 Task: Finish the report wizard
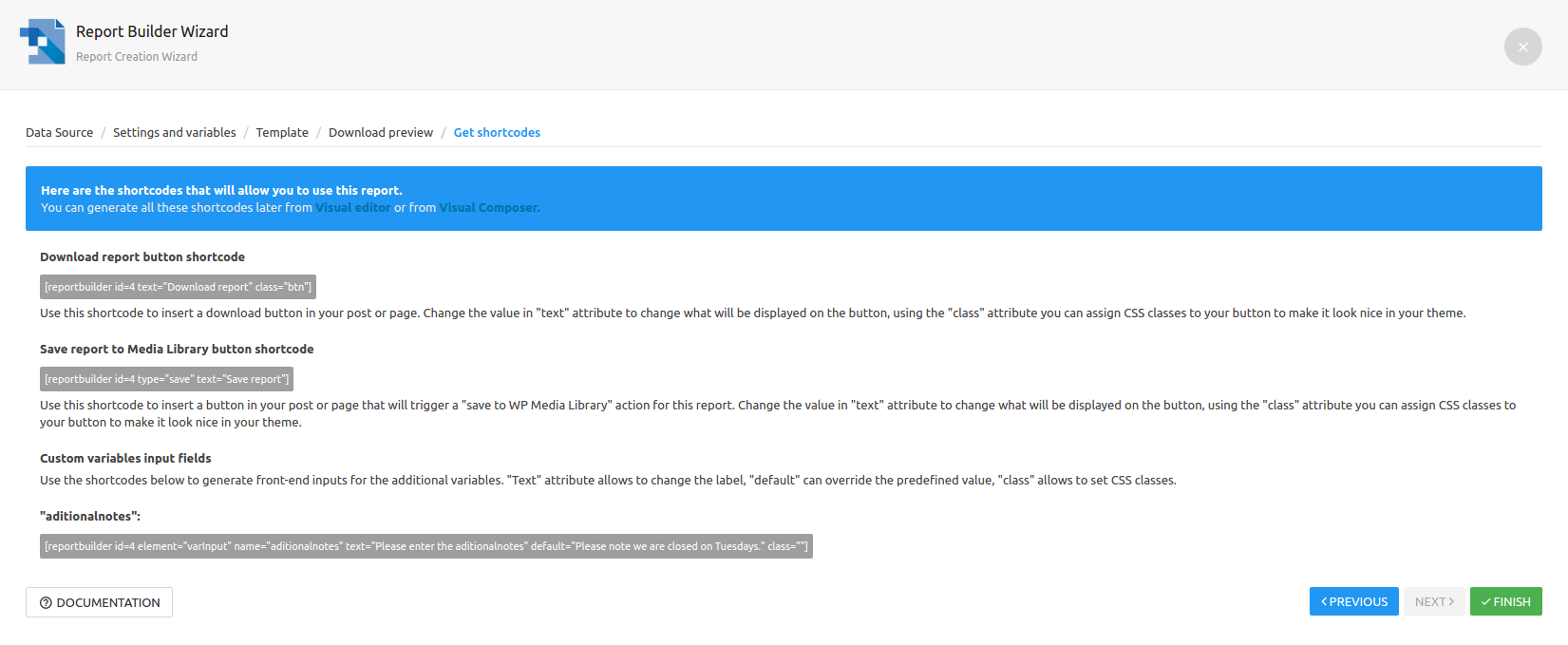tap(1505, 601)
